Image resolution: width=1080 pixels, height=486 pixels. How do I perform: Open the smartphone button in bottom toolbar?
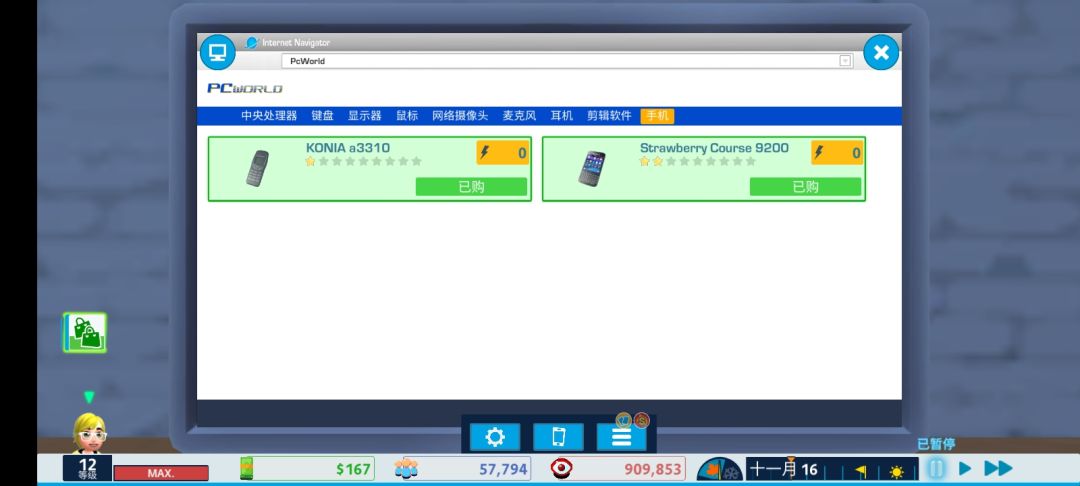559,437
